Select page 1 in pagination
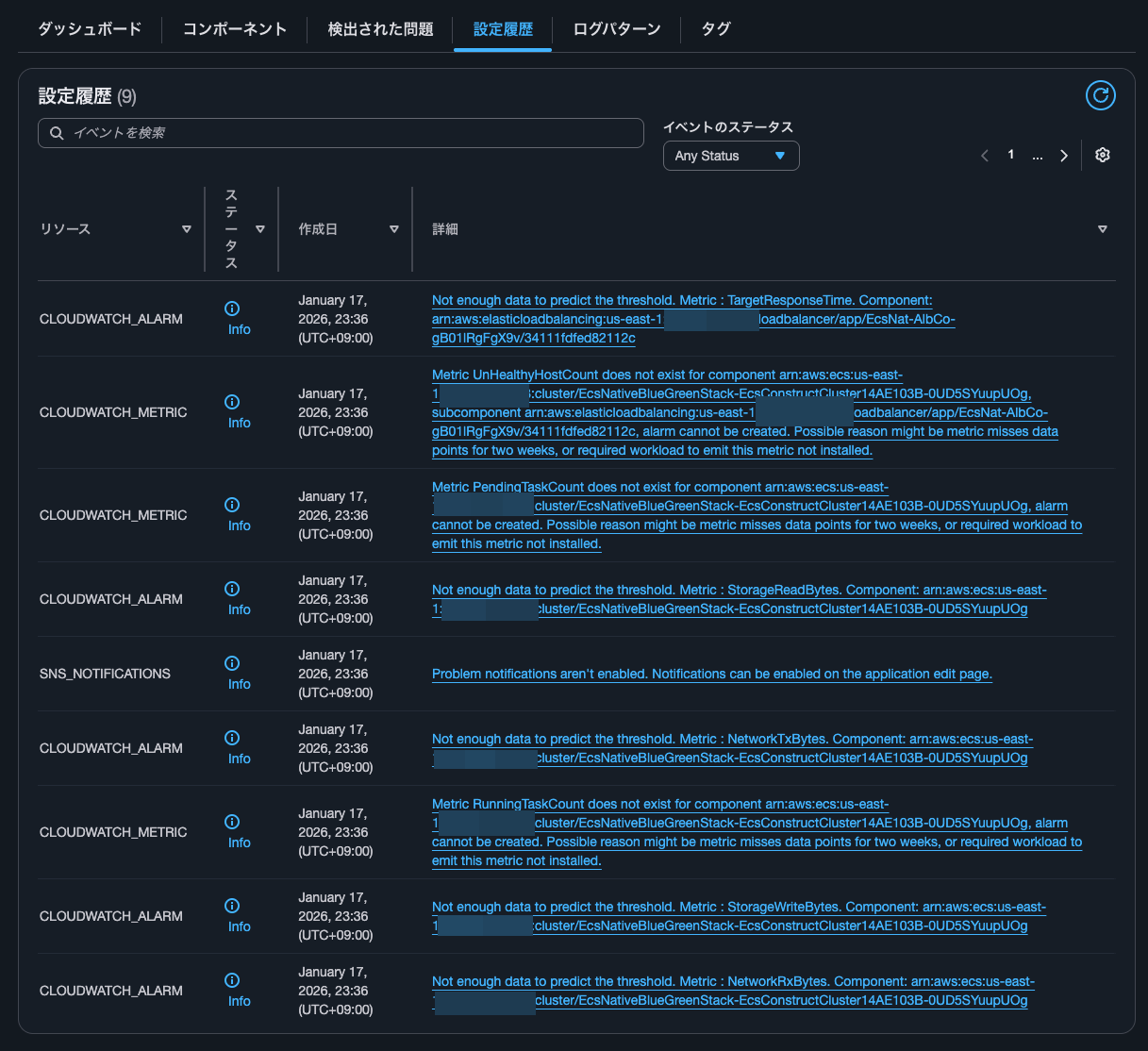The height and width of the screenshot is (1051, 1148). tap(1011, 155)
